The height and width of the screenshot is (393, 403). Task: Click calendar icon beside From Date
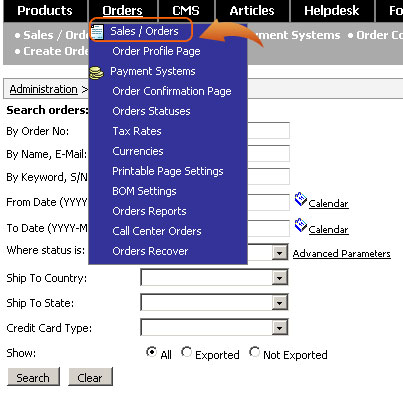point(300,199)
